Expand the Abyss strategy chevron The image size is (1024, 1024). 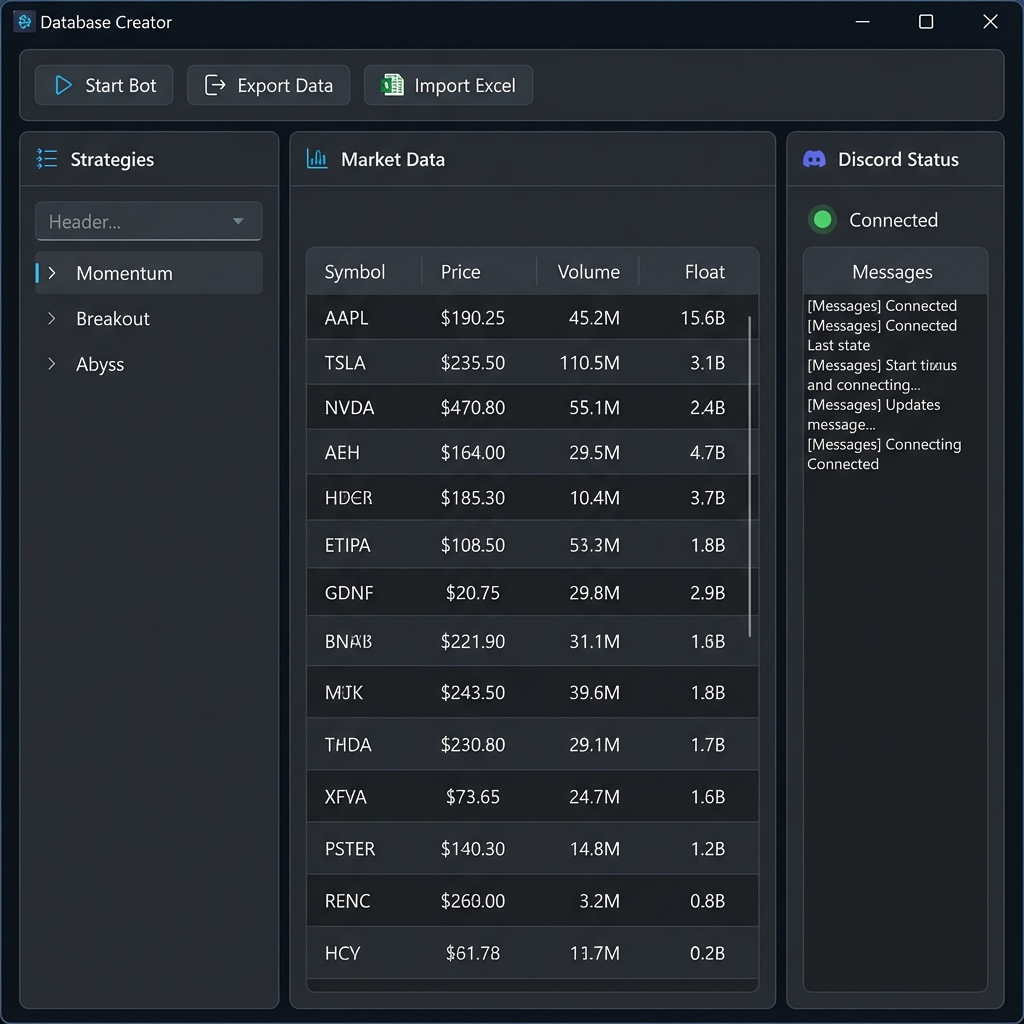[x=52, y=364]
